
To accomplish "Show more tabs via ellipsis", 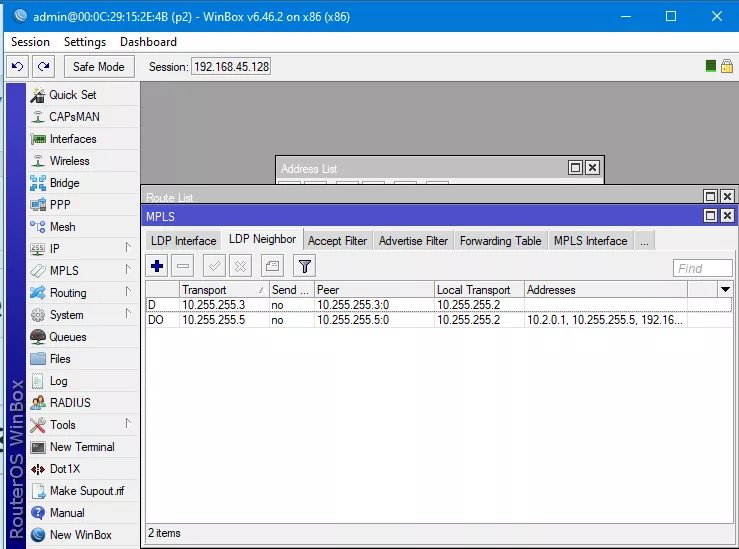I will 644,240.
